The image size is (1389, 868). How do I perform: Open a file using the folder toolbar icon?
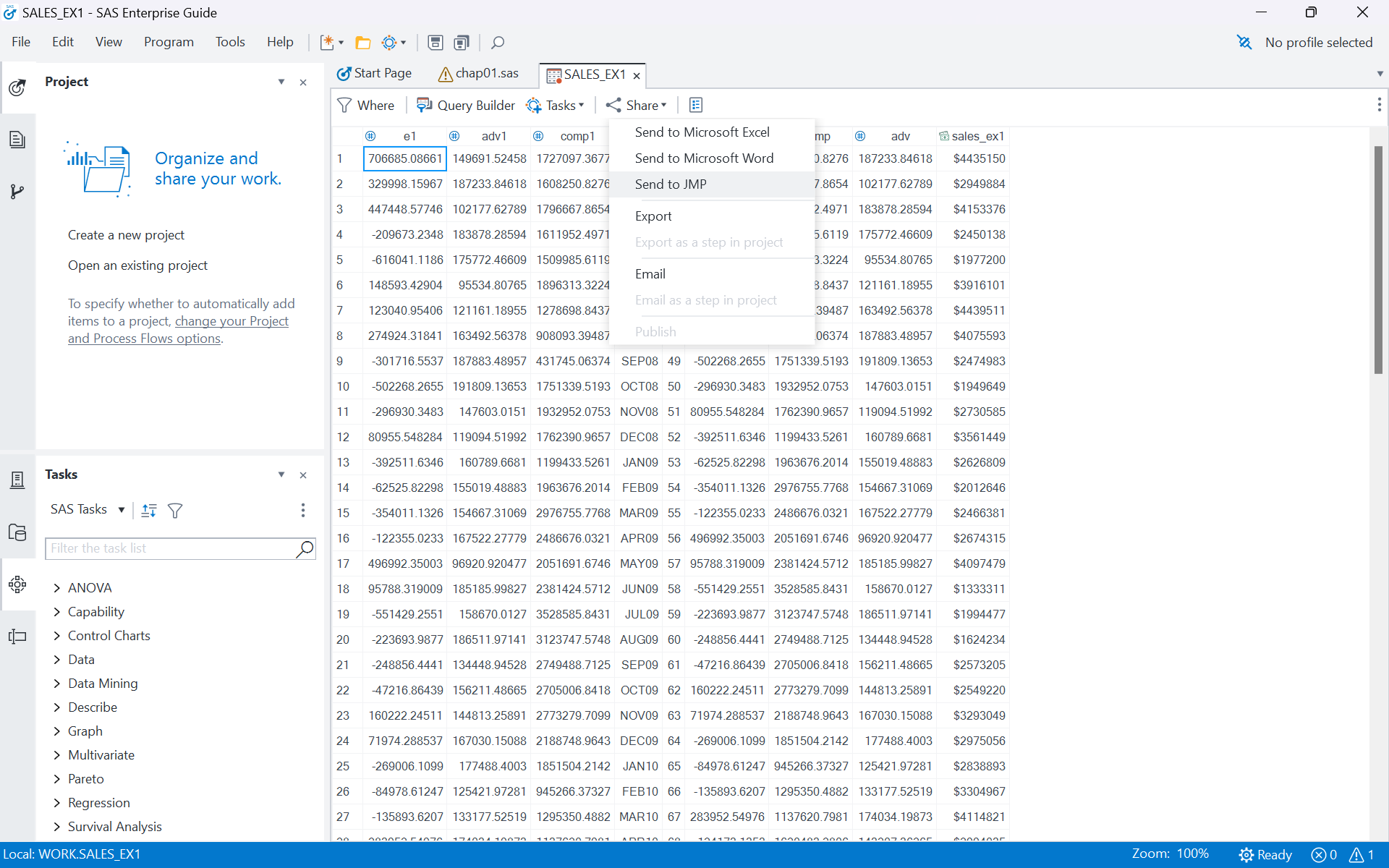pyautogui.click(x=363, y=43)
